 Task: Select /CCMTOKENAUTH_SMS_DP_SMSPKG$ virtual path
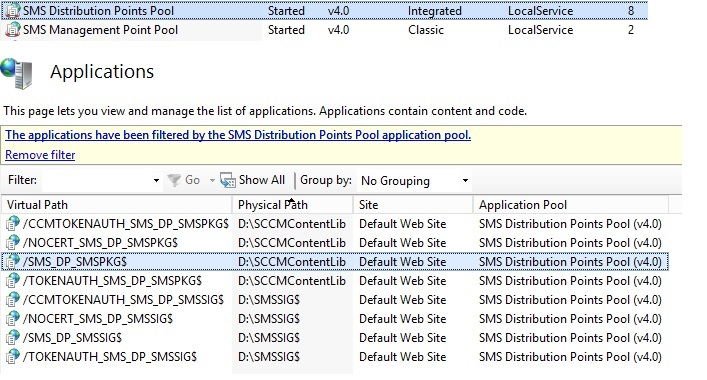coord(126,224)
